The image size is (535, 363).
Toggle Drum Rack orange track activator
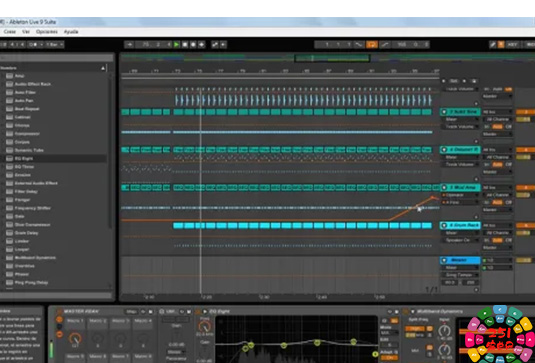(x=525, y=226)
